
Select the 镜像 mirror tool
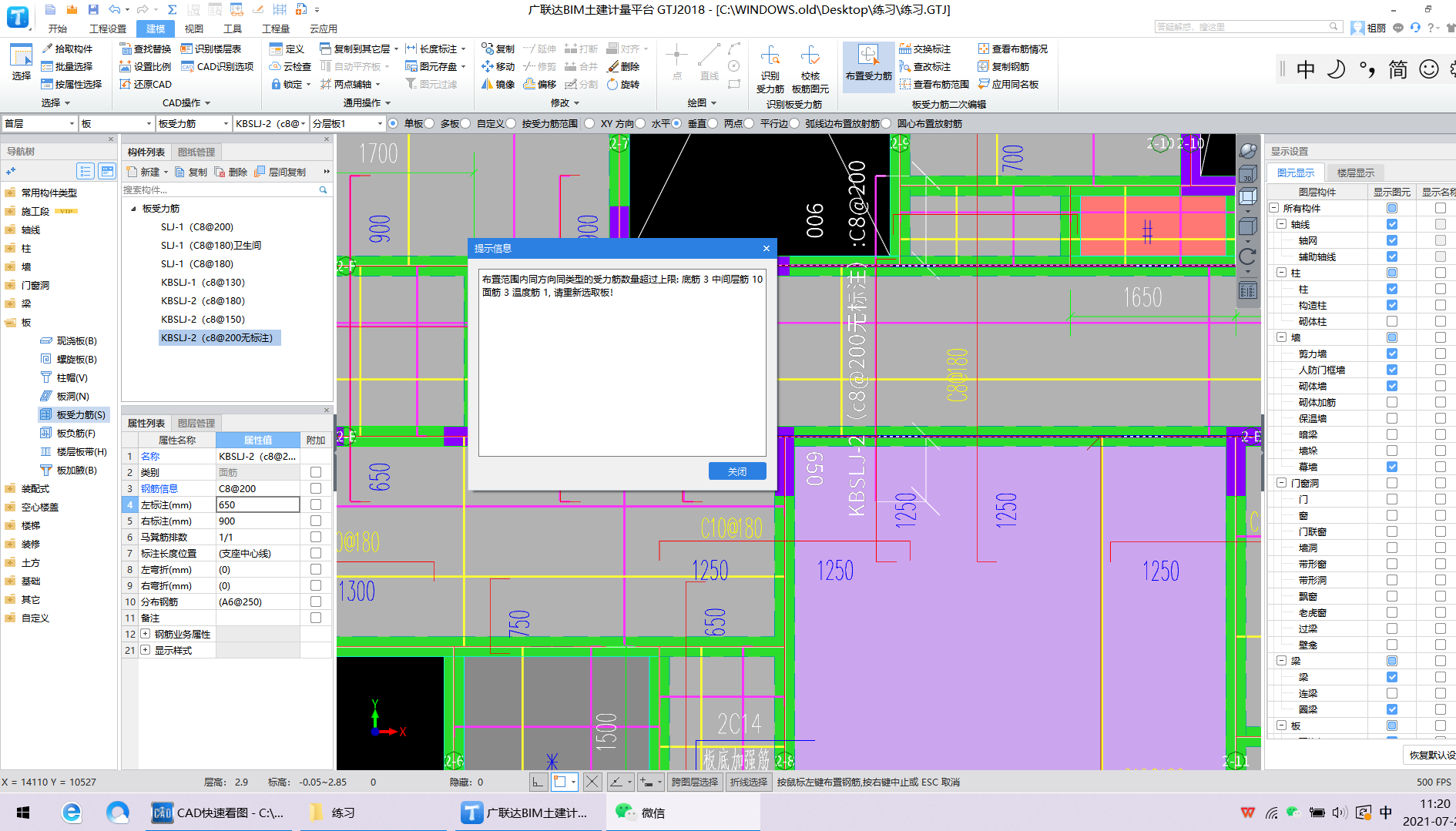click(x=498, y=84)
